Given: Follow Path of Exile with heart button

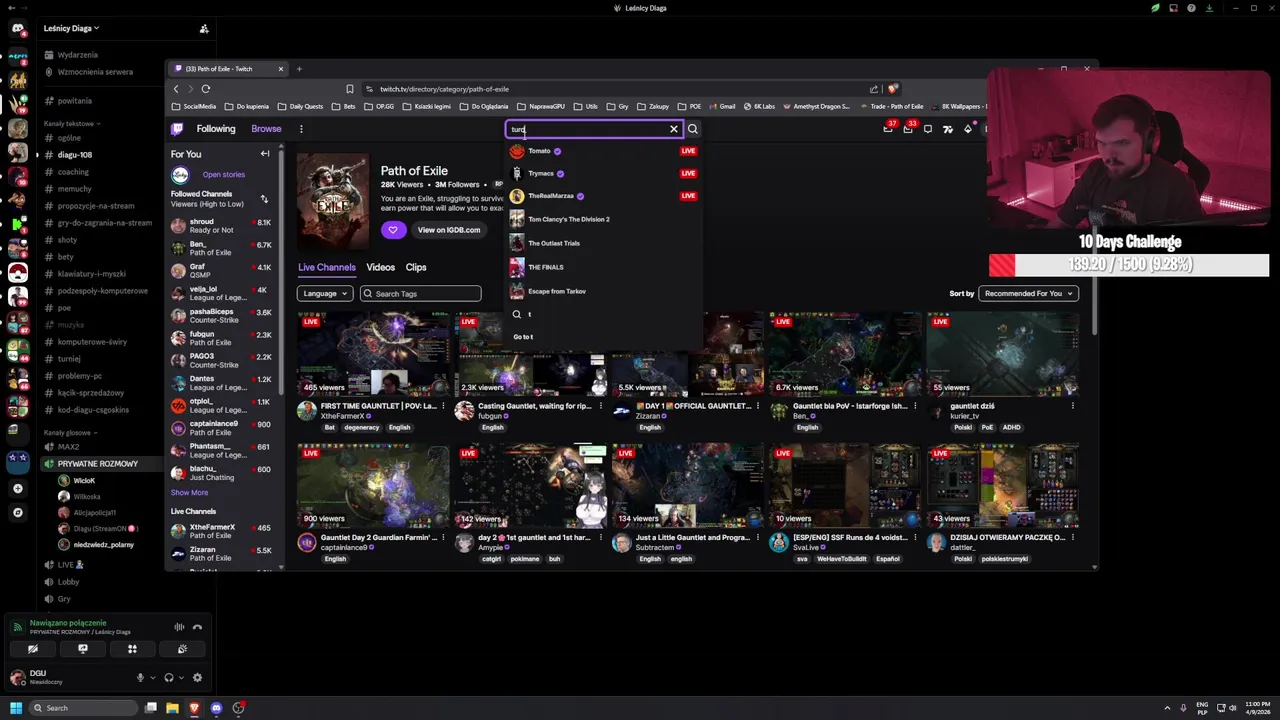Looking at the screenshot, I should point(393,230).
